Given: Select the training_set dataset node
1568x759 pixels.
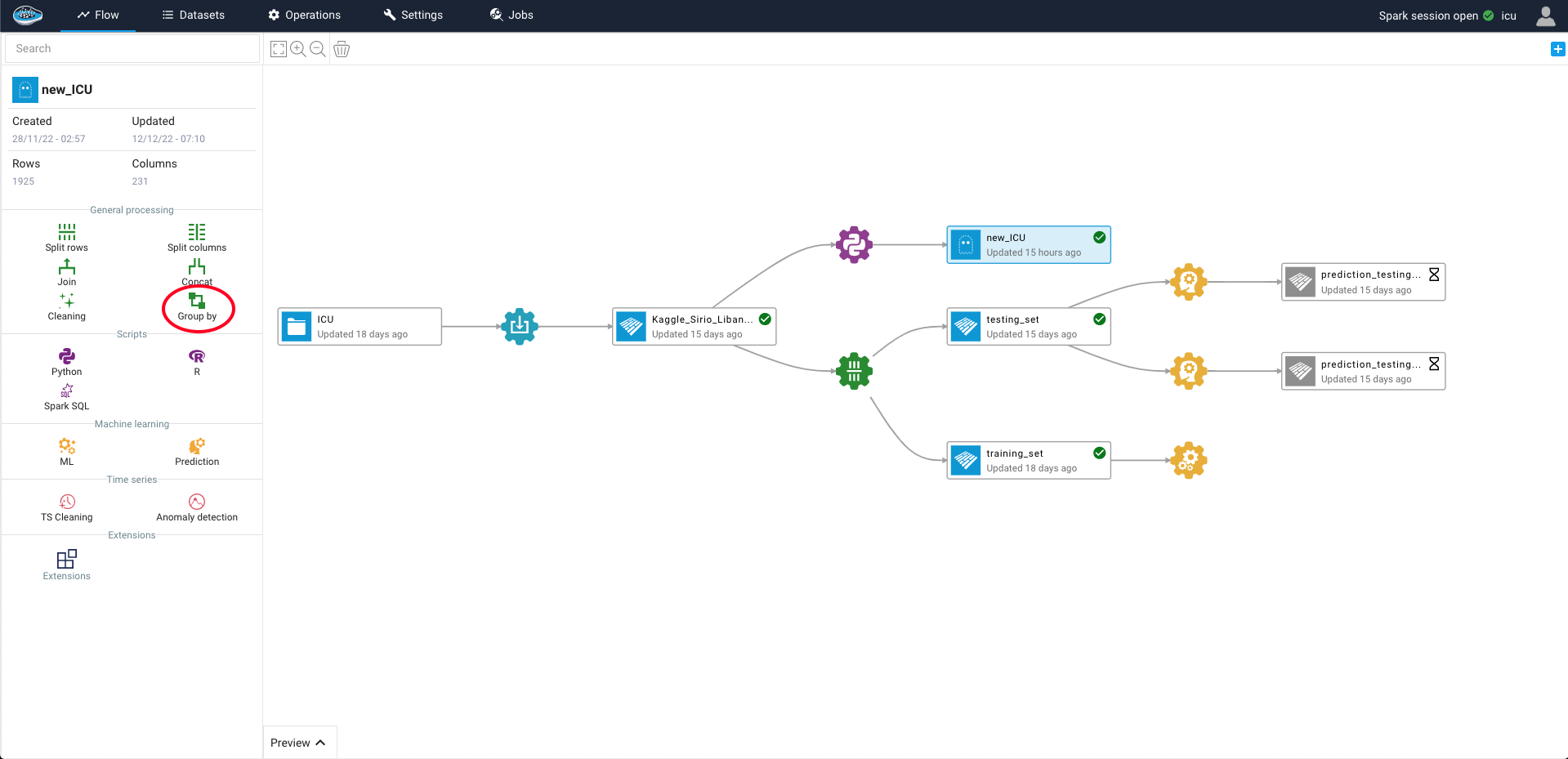Looking at the screenshot, I should [x=1028, y=461].
